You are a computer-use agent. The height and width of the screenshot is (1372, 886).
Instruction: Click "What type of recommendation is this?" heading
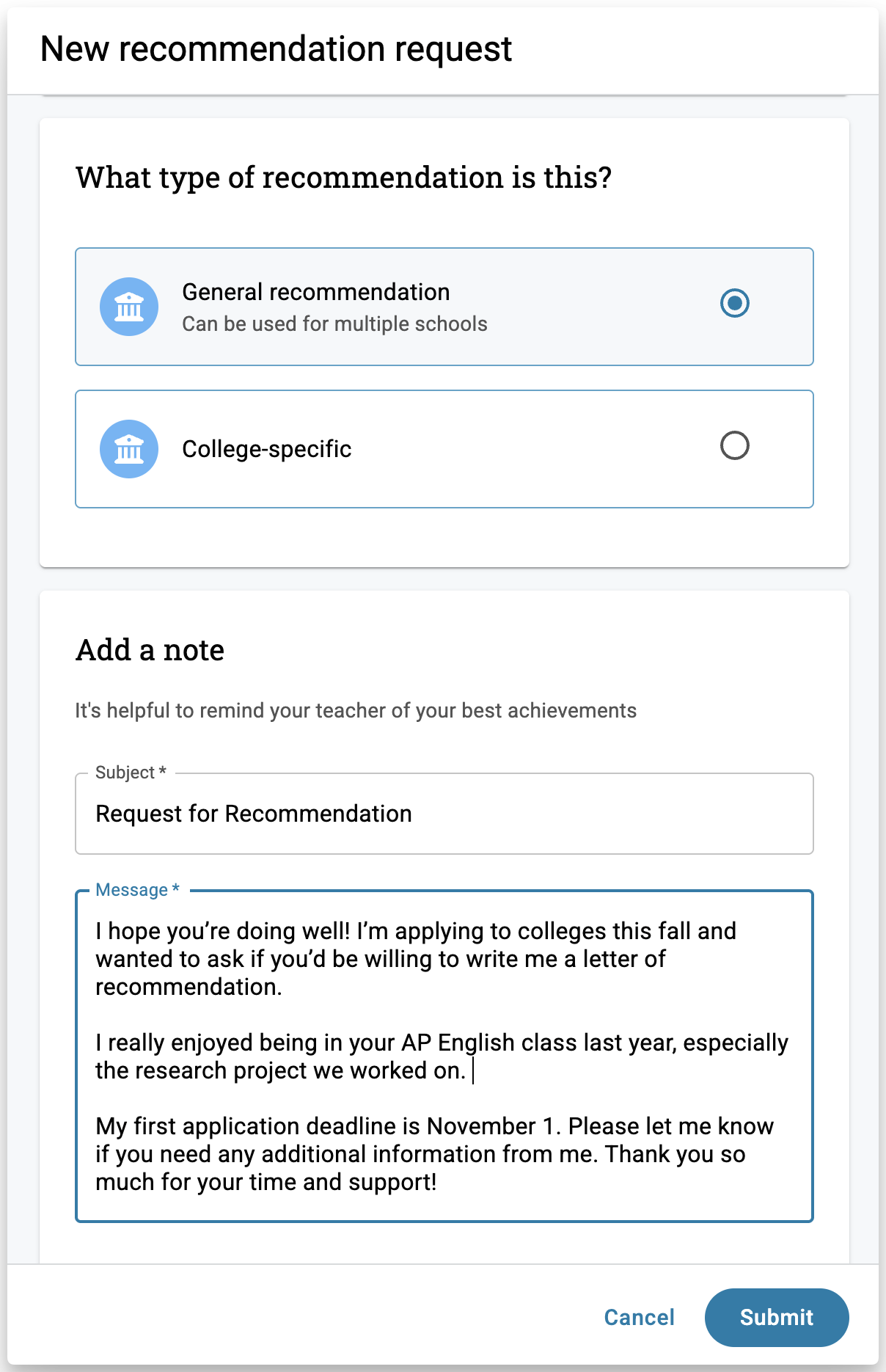(343, 178)
